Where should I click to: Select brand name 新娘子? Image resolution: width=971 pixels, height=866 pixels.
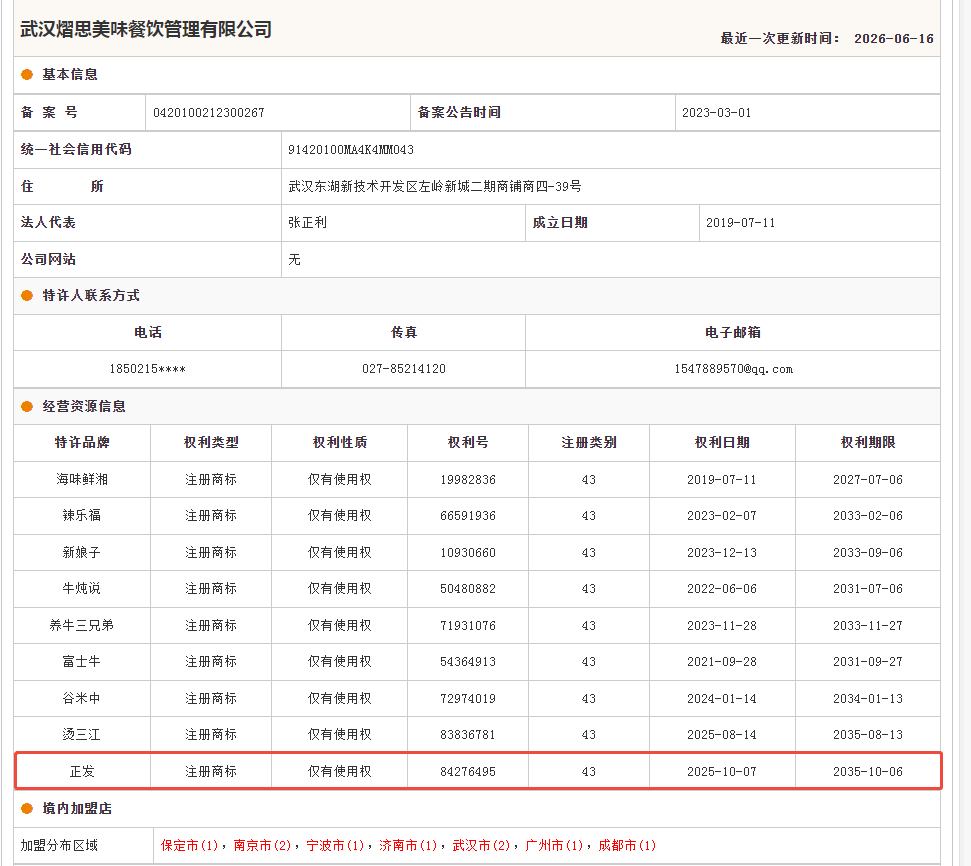(x=82, y=553)
